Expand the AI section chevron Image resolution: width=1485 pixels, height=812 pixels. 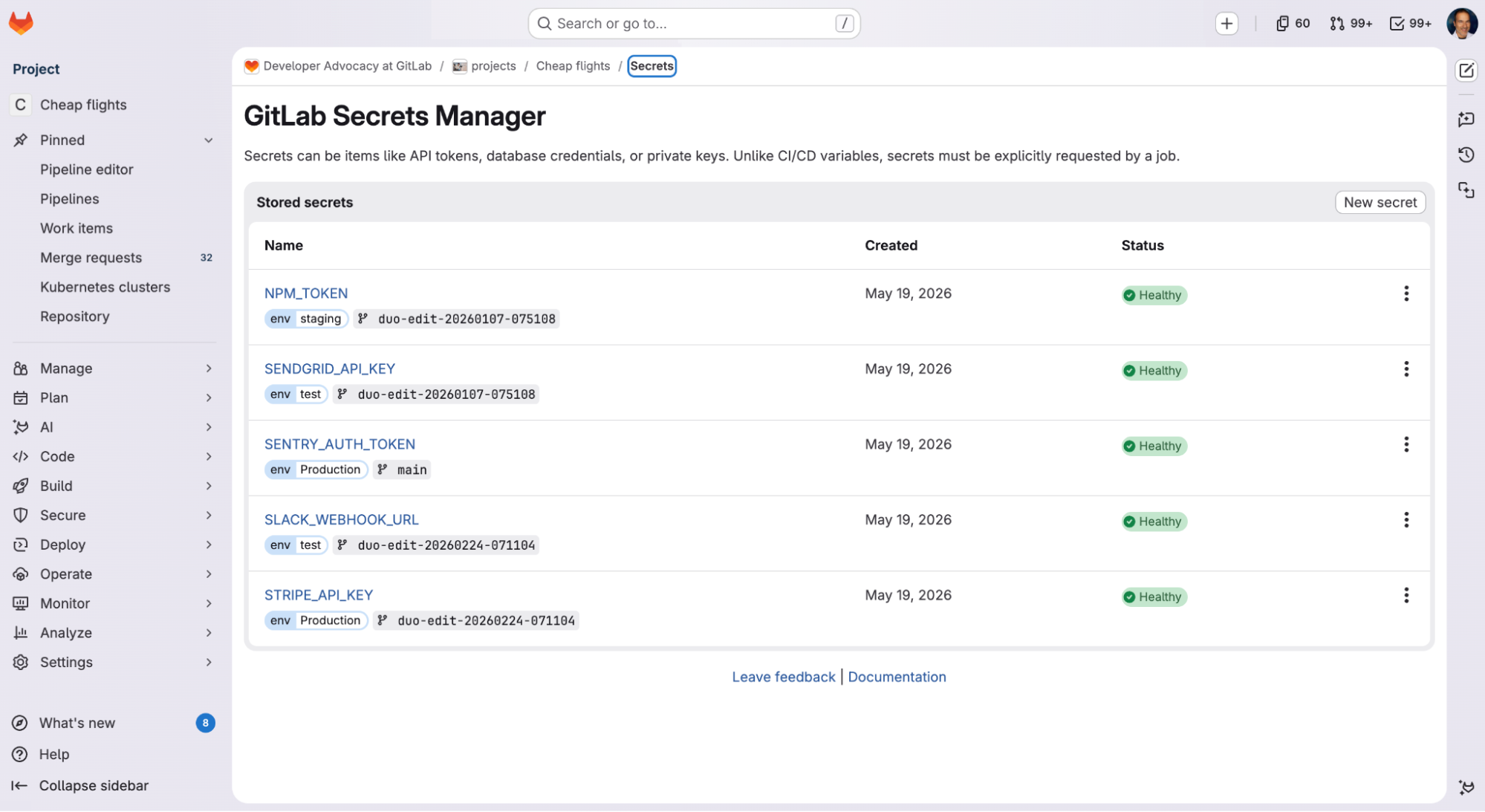pos(209,427)
